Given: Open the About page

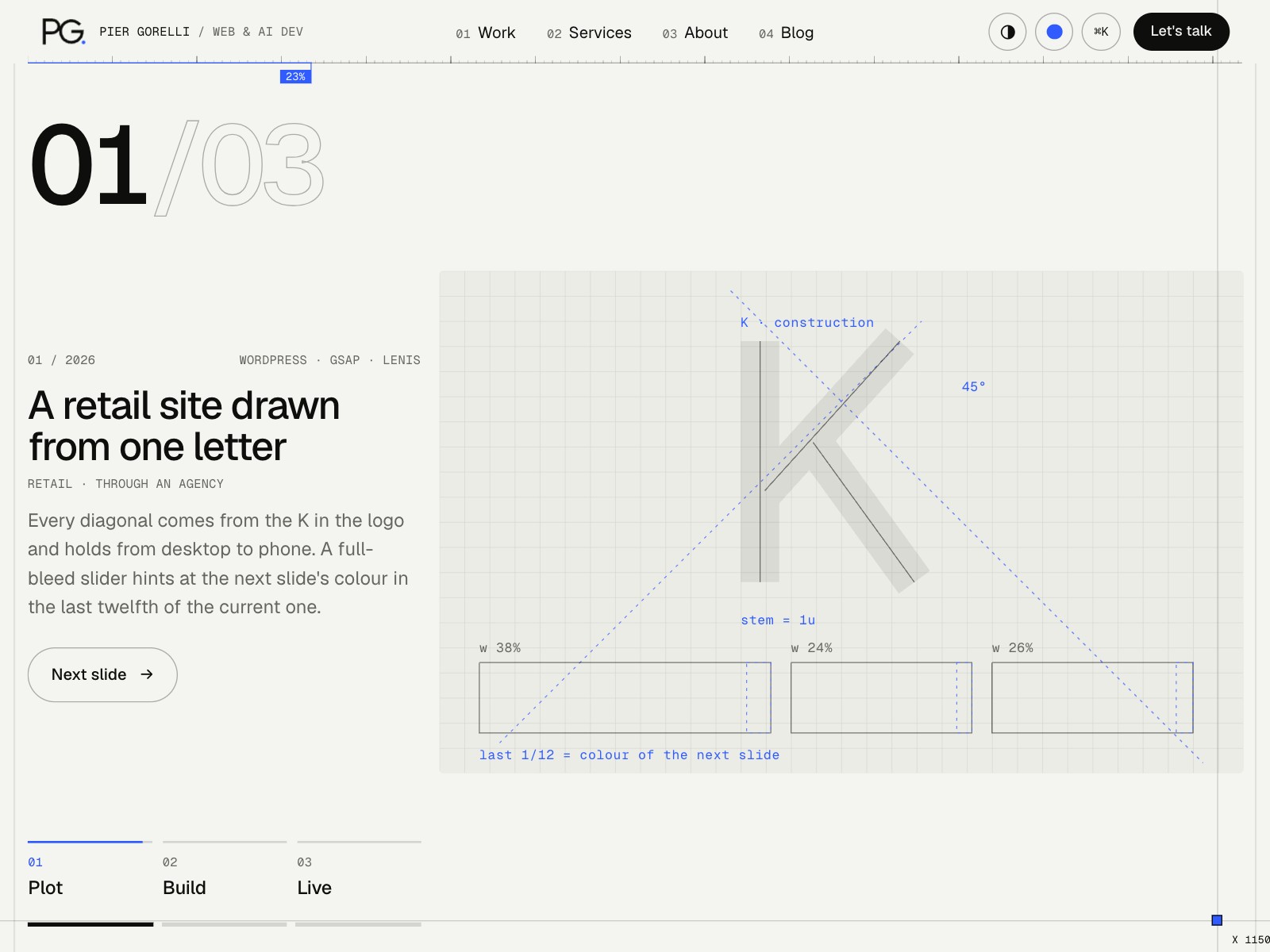Looking at the screenshot, I should point(695,33).
